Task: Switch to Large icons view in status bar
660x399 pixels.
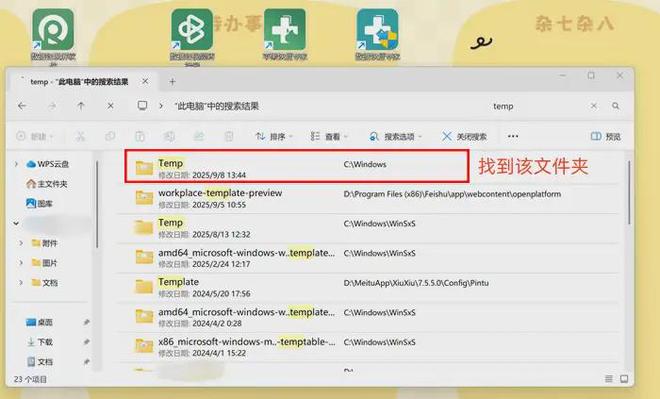Action: coord(624,379)
